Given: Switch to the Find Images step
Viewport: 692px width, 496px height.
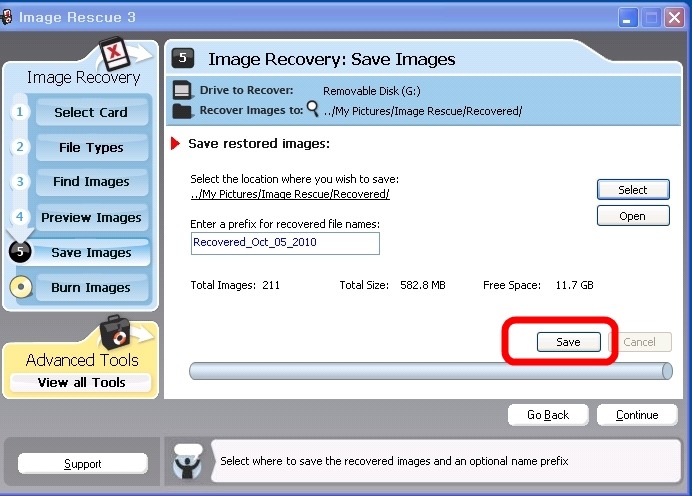Looking at the screenshot, I should [x=91, y=182].
